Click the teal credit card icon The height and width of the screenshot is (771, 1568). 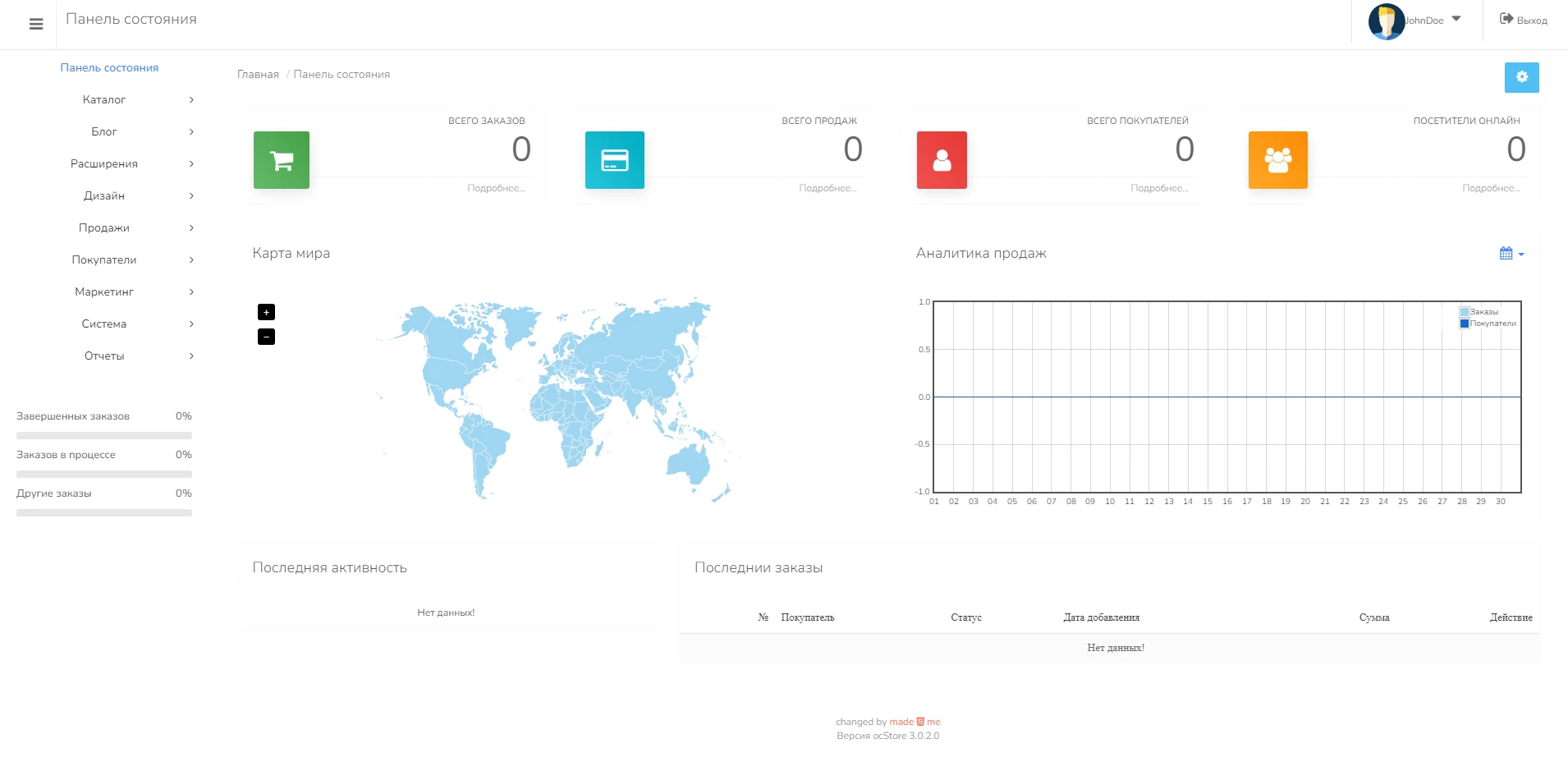(615, 160)
